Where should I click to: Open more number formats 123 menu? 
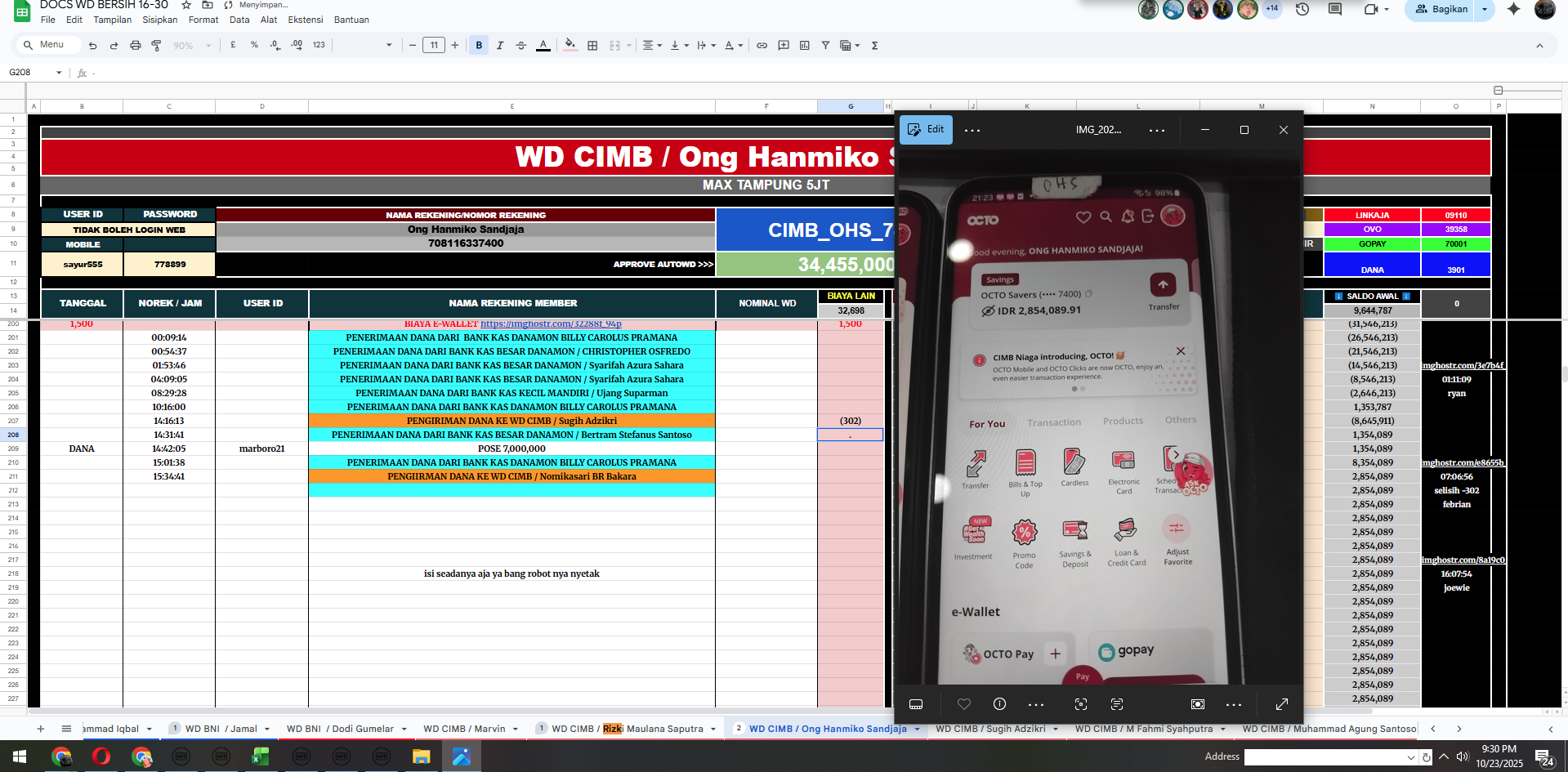319,45
